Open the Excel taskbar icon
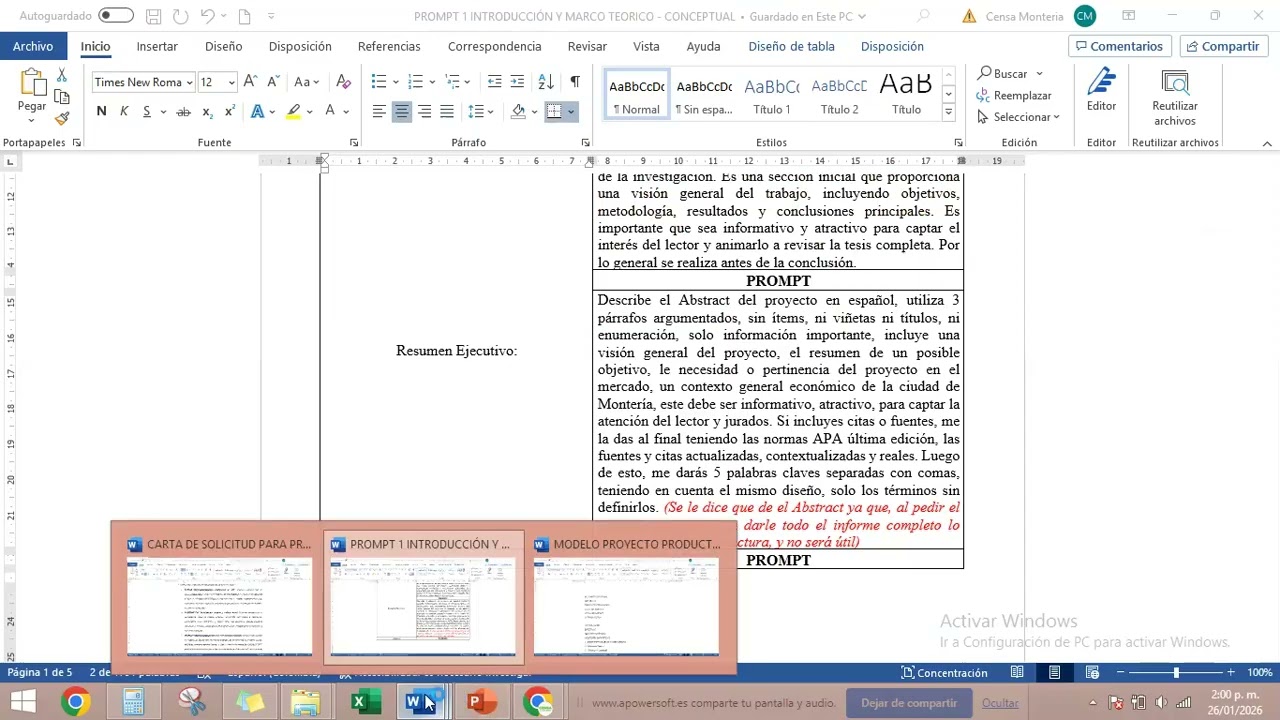This screenshot has width=1280, height=720. pos(365,702)
